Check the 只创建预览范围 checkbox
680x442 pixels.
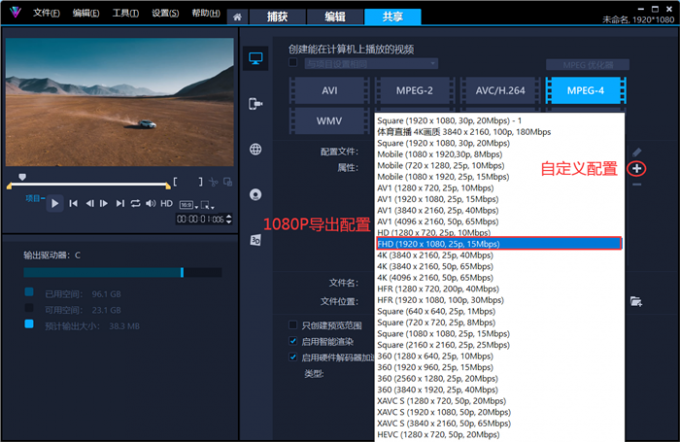[x=293, y=325]
